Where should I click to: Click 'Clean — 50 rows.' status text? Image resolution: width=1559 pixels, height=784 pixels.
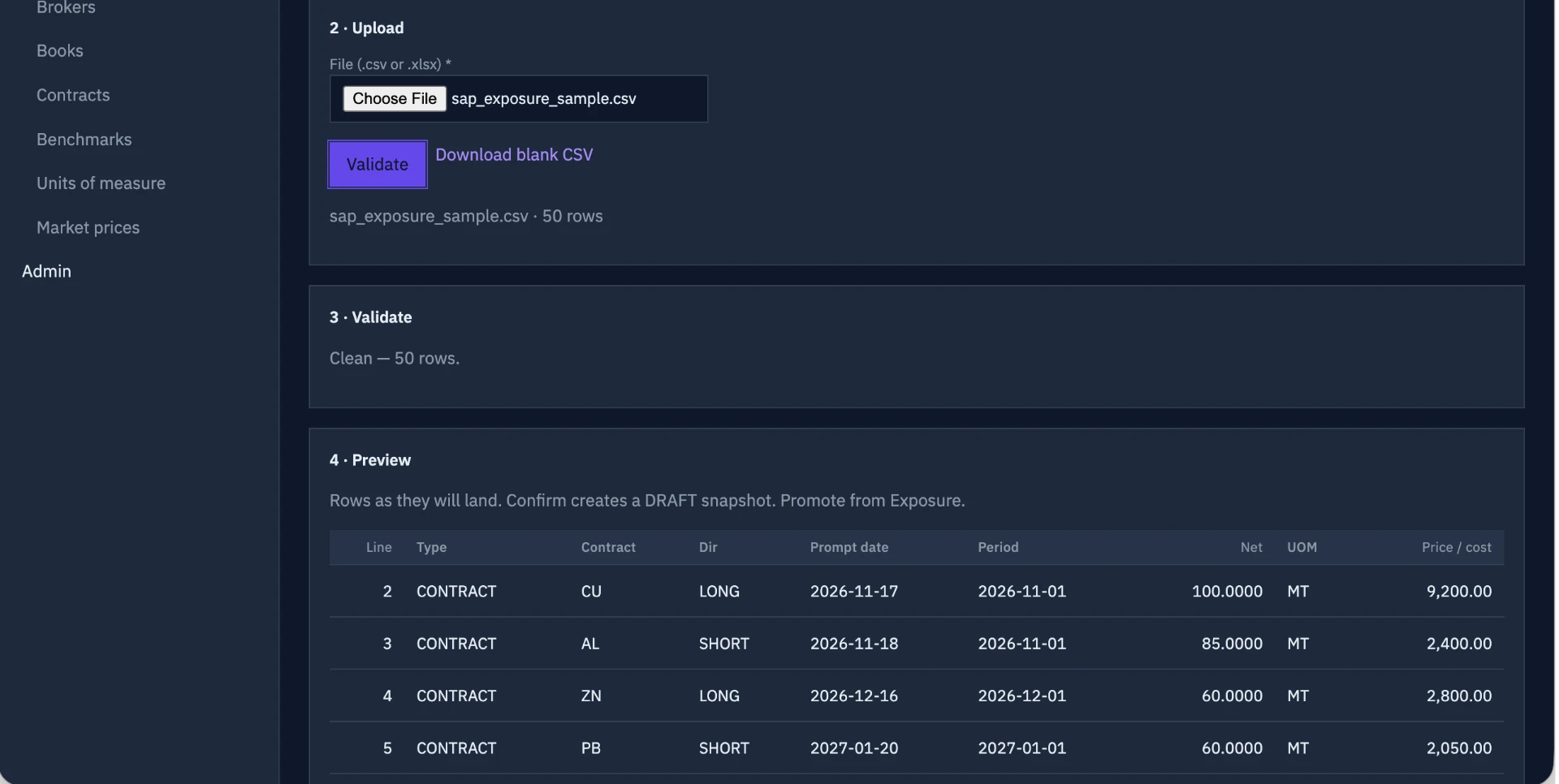tap(395, 358)
